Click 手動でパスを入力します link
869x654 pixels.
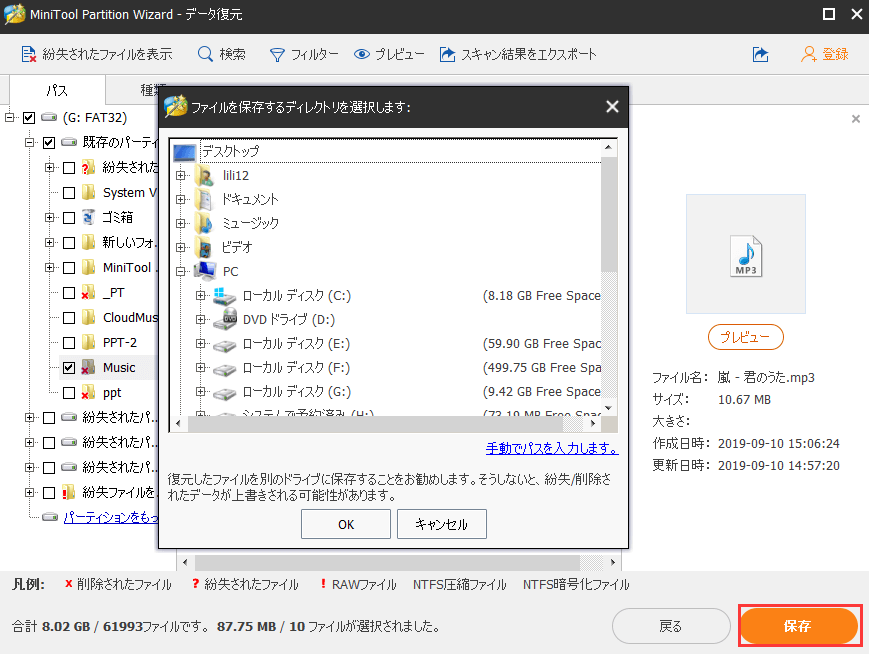pos(552,448)
